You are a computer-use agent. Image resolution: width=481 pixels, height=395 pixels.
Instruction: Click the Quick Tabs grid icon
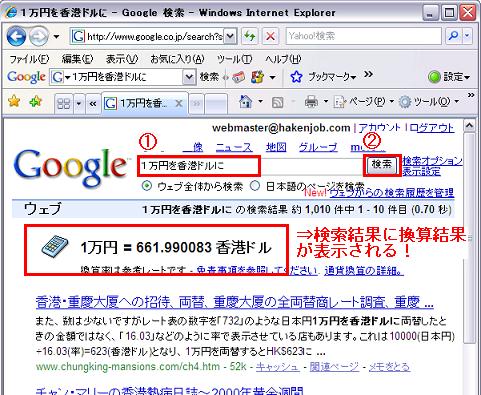tap(64, 104)
